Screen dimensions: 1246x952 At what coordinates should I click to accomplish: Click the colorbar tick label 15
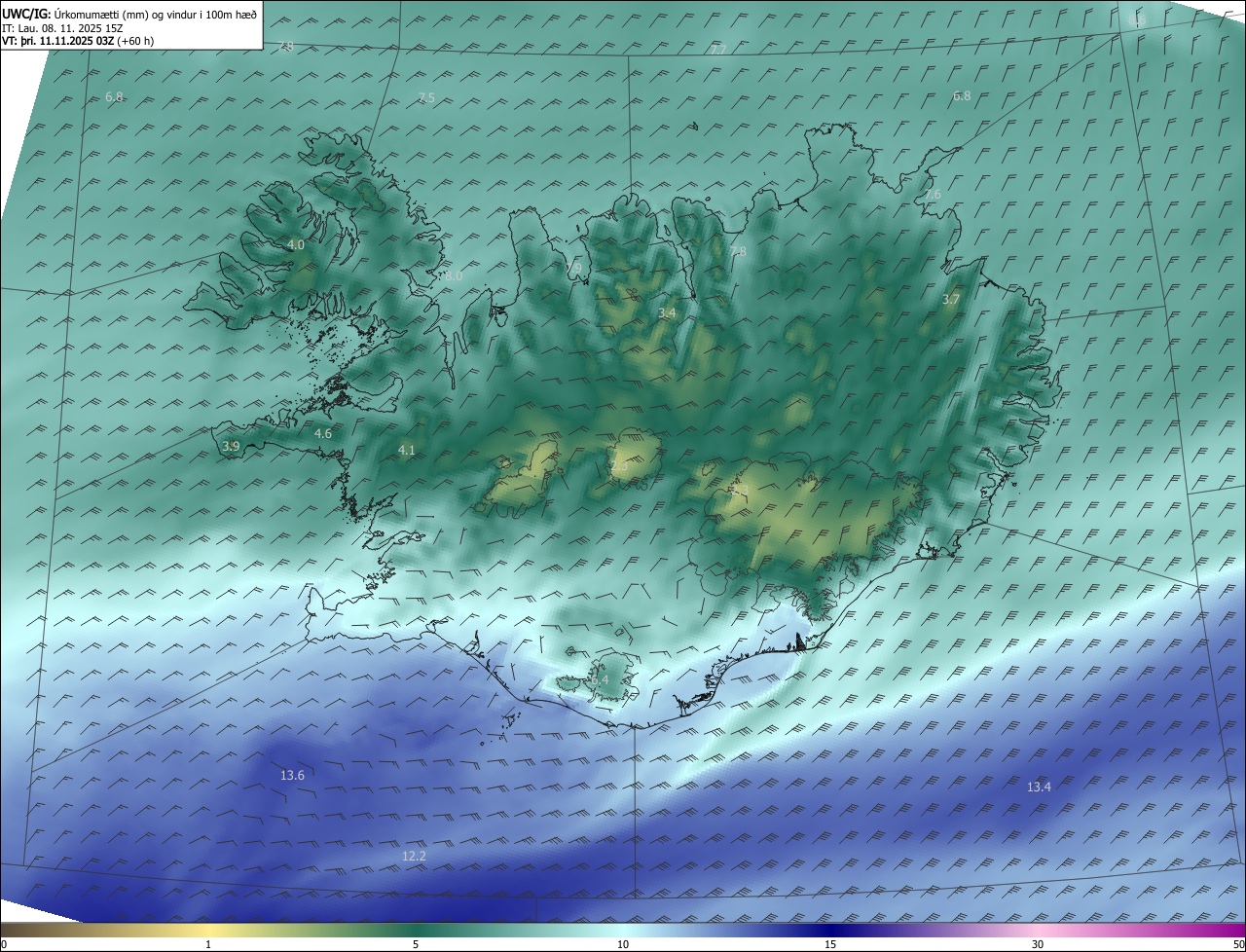830,944
